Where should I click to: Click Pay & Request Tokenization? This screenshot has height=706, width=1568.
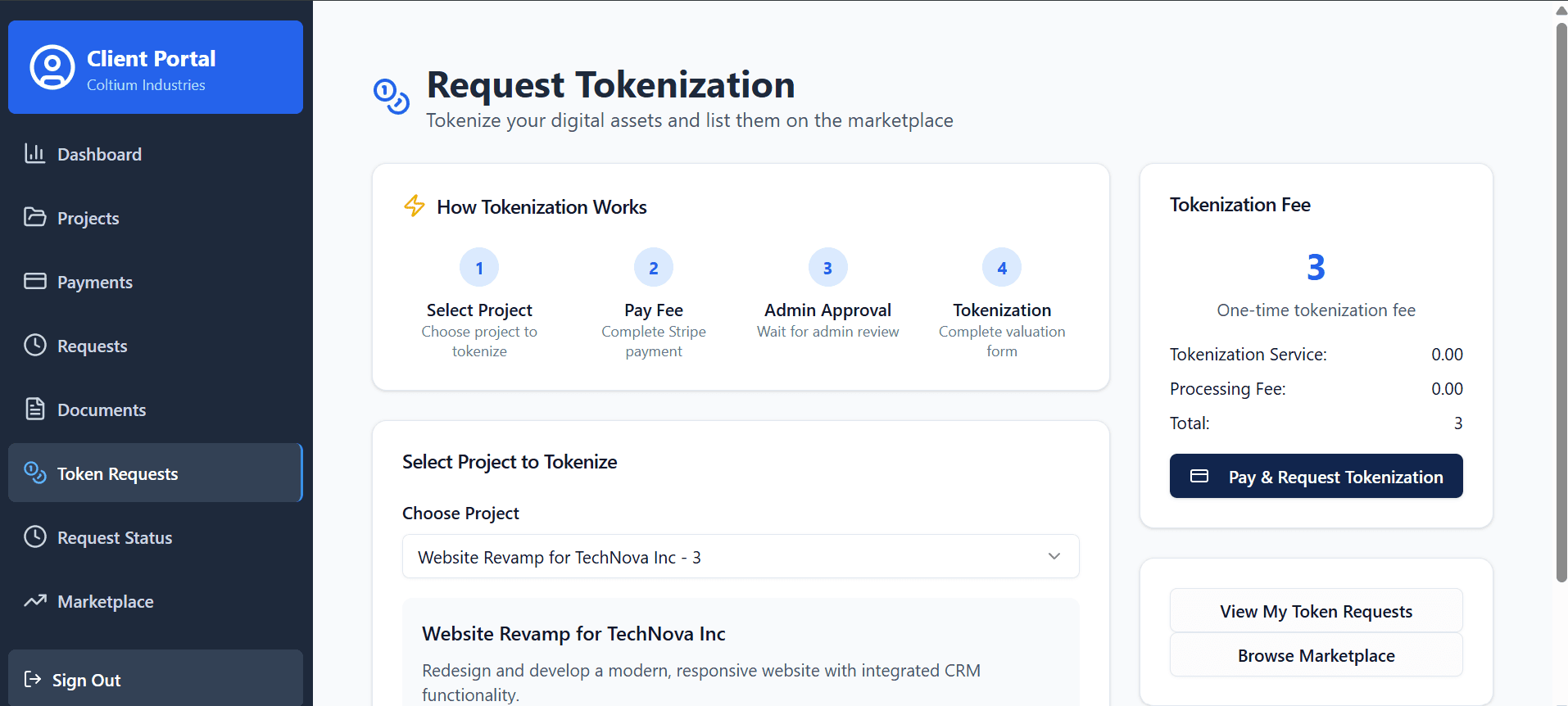(x=1316, y=476)
